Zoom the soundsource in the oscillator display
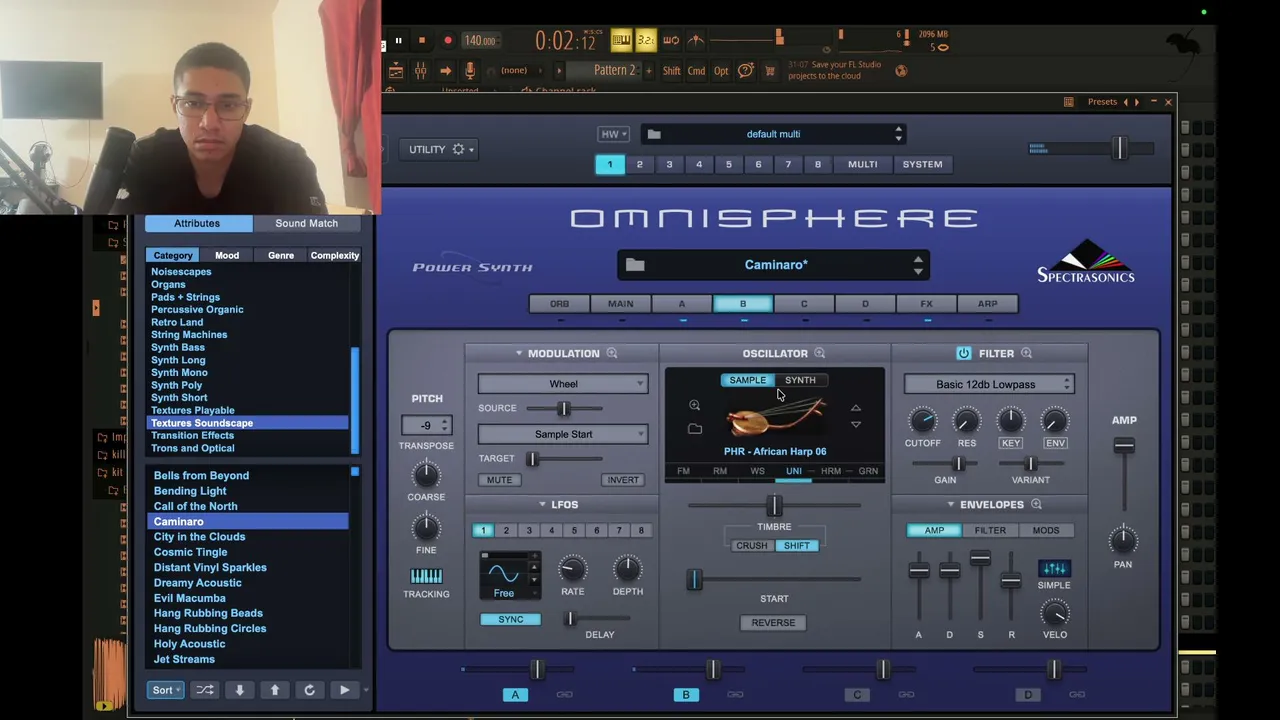The image size is (1280, 720). 694,405
